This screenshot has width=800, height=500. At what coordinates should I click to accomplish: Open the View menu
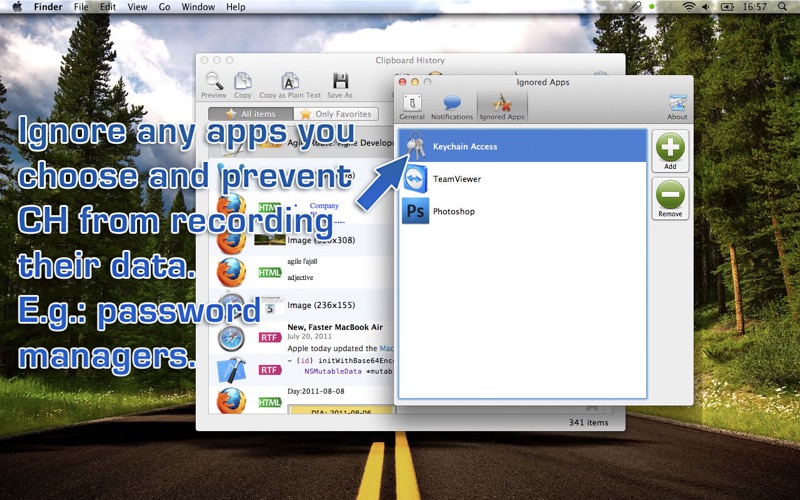[137, 7]
